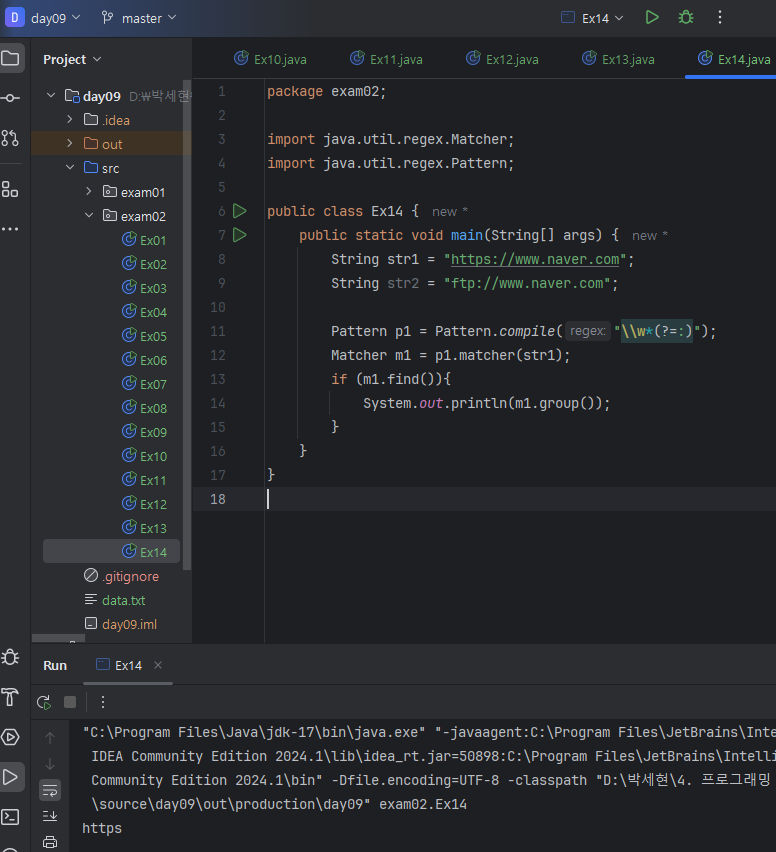
Task: Toggle soft-wrap in Run console
Action: (50, 790)
